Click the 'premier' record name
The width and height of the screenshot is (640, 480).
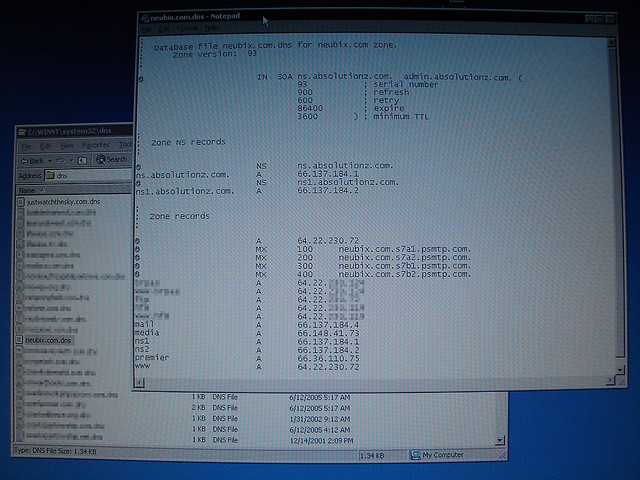pyautogui.click(x=152, y=358)
